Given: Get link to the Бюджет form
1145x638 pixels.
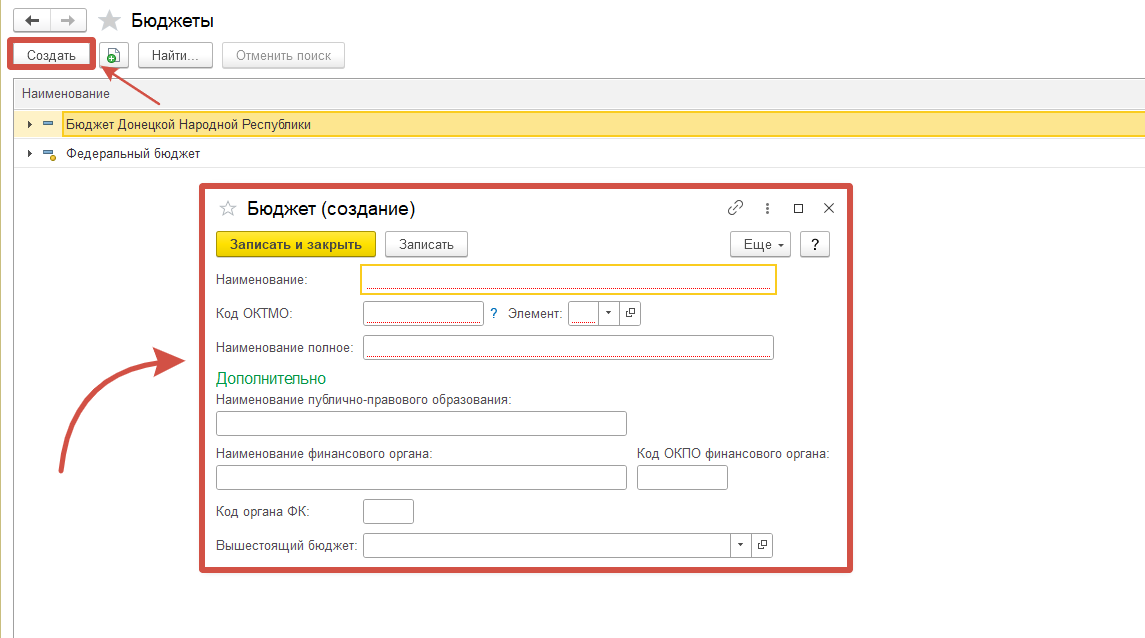Looking at the screenshot, I should pos(735,208).
